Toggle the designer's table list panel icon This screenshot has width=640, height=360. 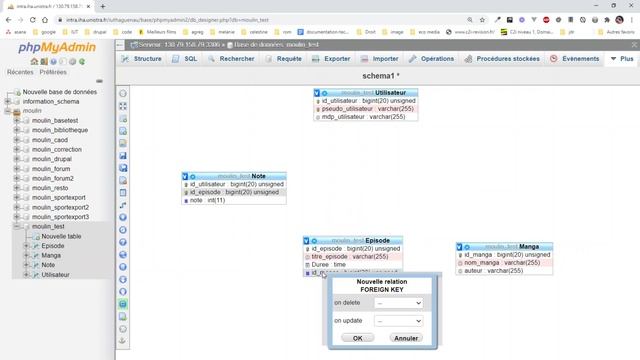point(123,93)
